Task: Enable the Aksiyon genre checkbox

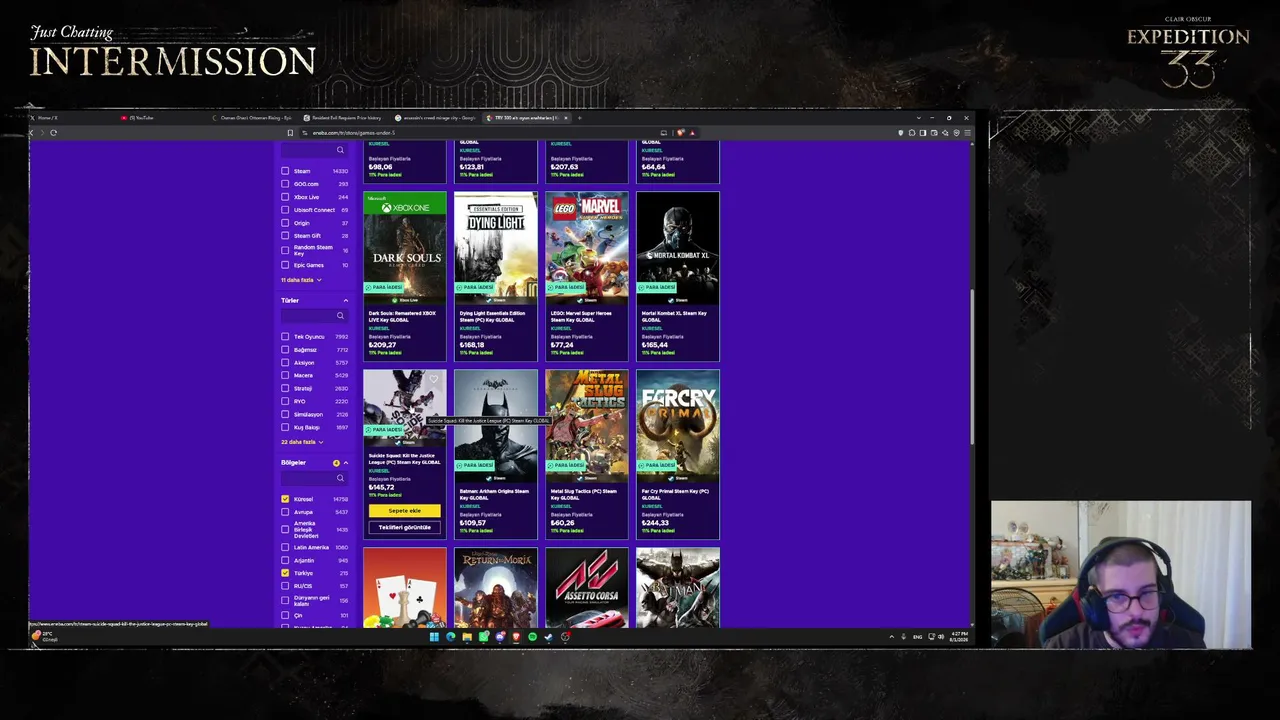Action: [285, 363]
